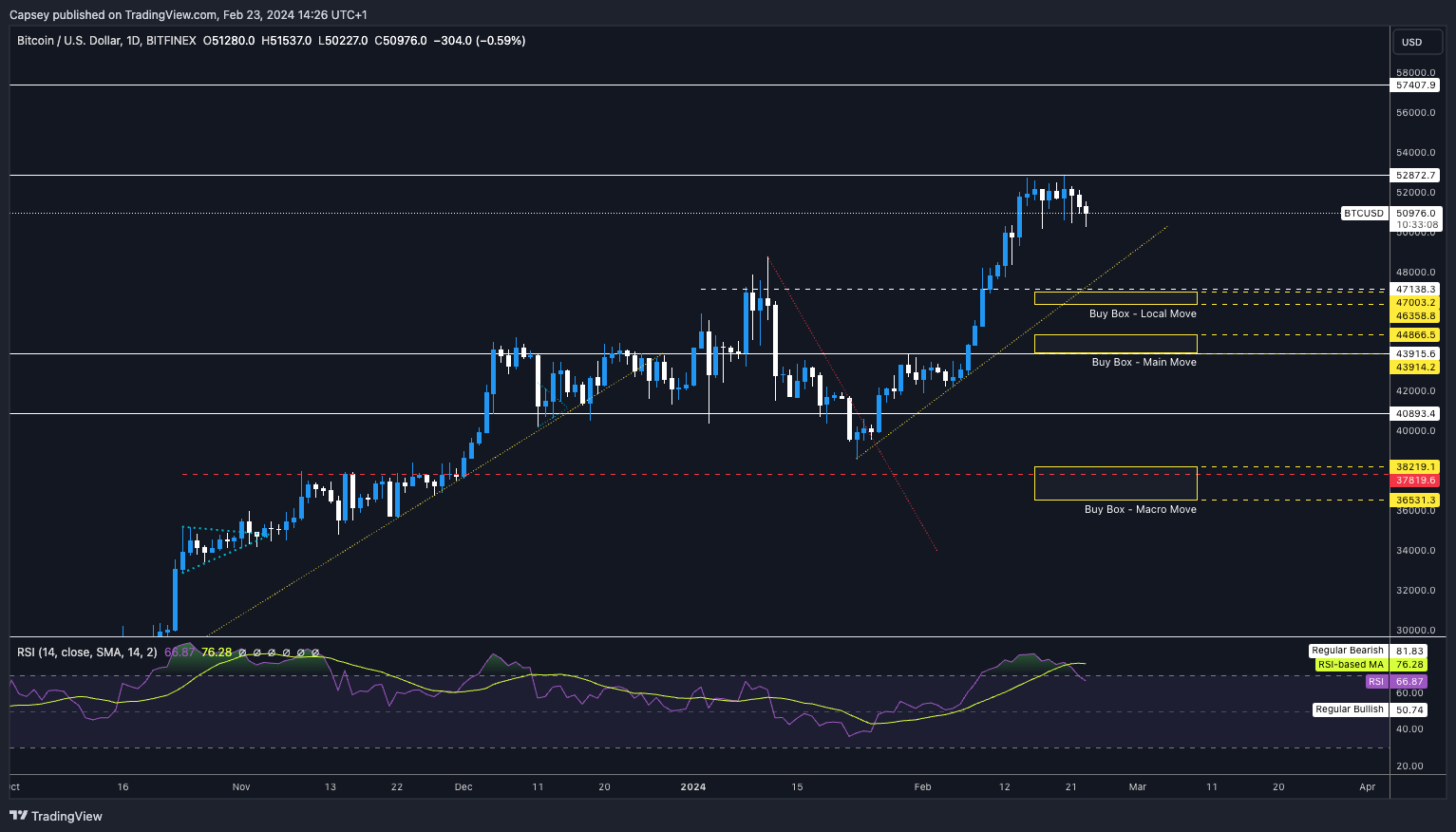The image size is (1456, 832).
Task: Select the Buy Box - Main Move rectangle
Action: pos(1115,344)
